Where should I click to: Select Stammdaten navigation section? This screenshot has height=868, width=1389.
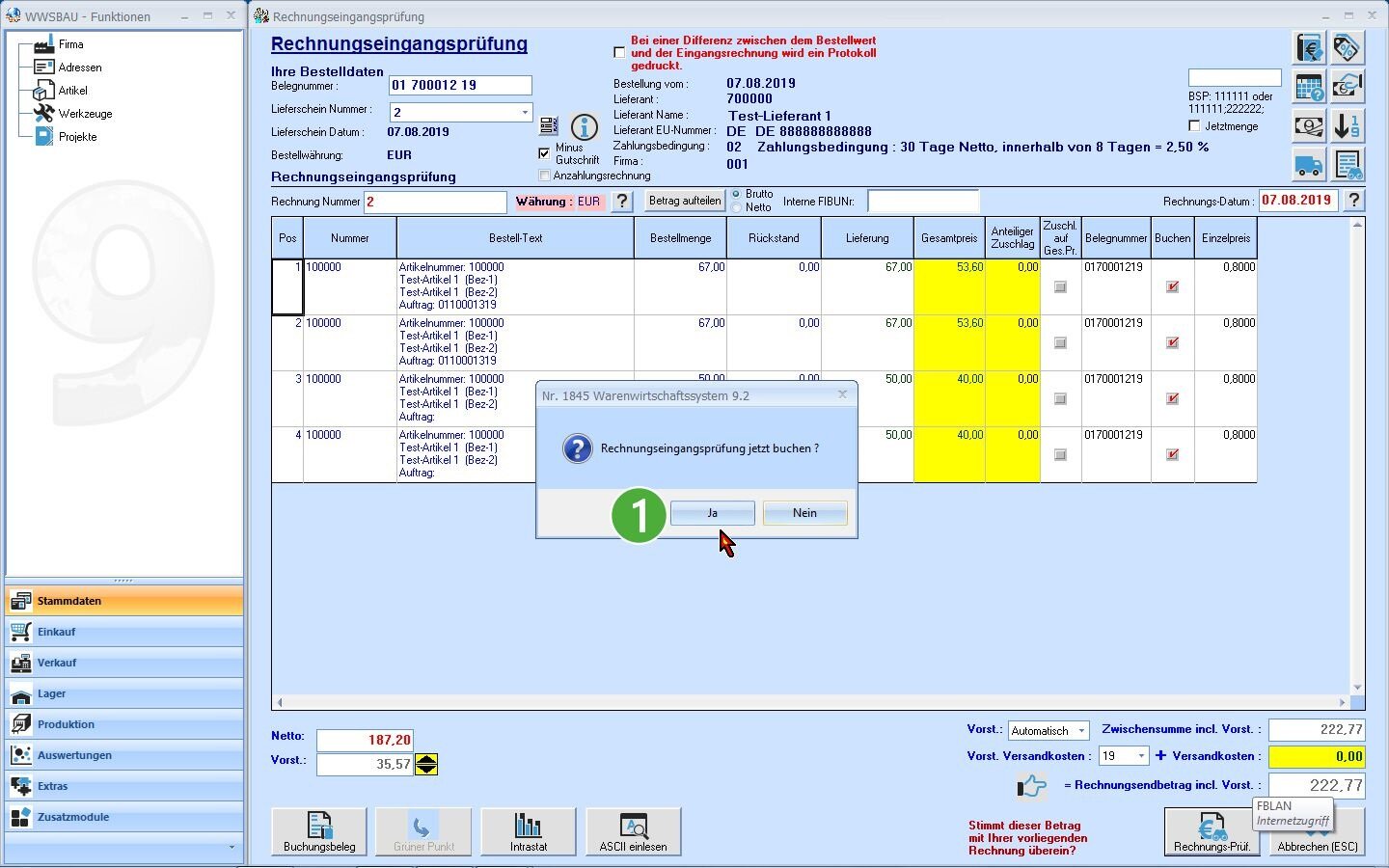pyautogui.click(x=124, y=601)
